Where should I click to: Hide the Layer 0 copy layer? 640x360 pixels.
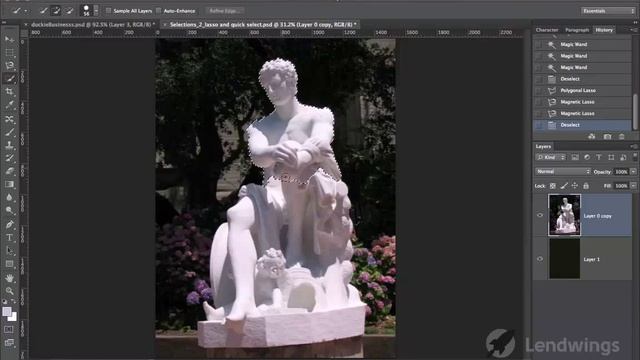(x=540, y=215)
